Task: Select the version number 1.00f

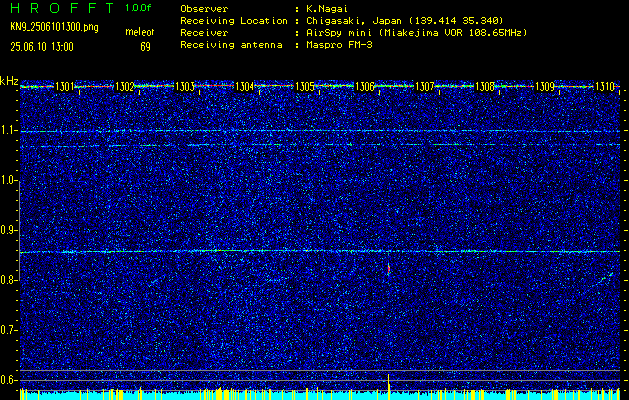Action: click(x=138, y=8)
